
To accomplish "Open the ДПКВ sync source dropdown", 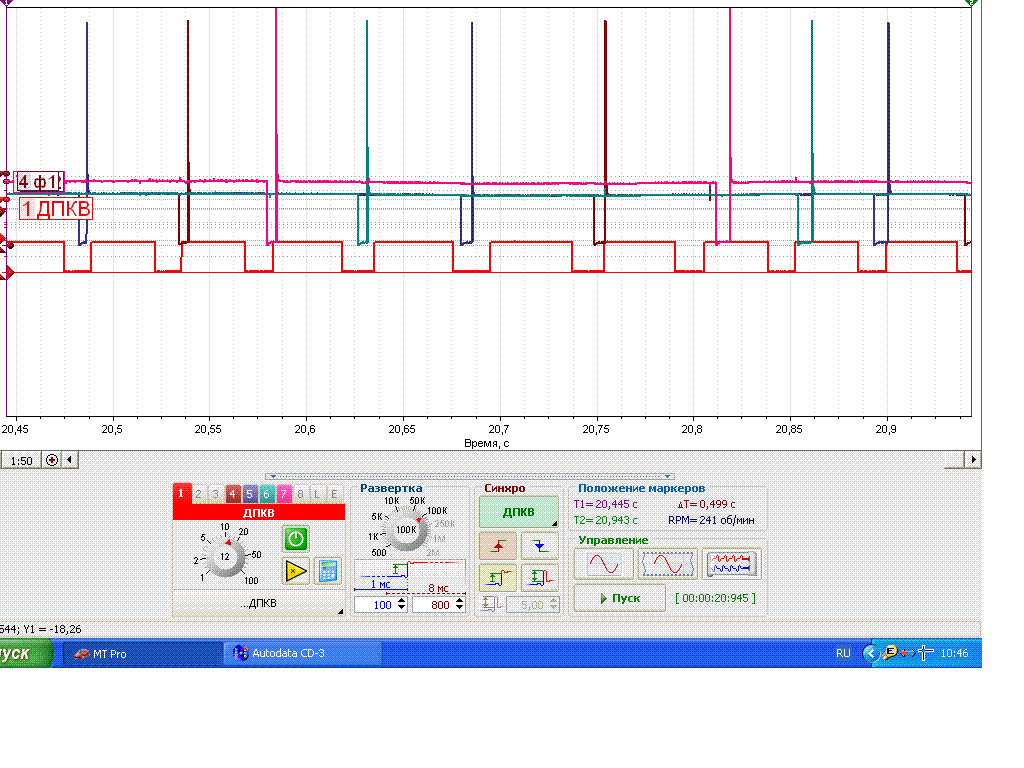I will tap(519, 512).
